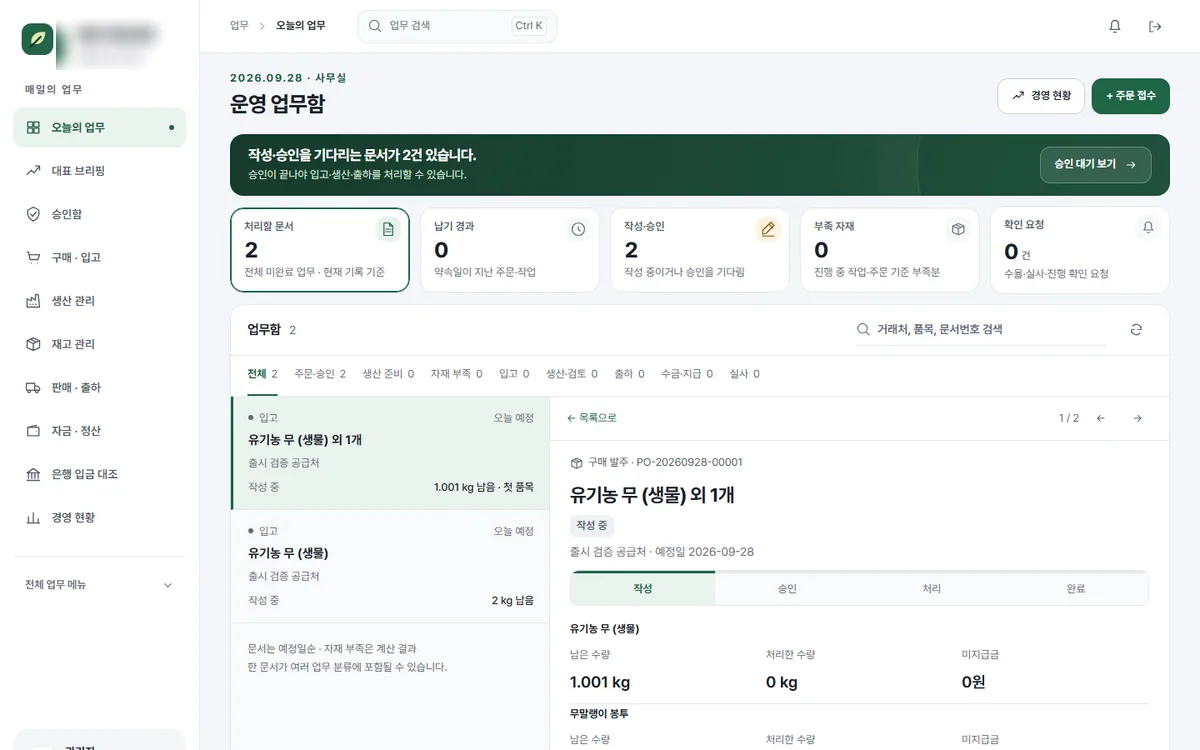Select 실사 tab
This screenshot has width=1200, height=750.
744,374
